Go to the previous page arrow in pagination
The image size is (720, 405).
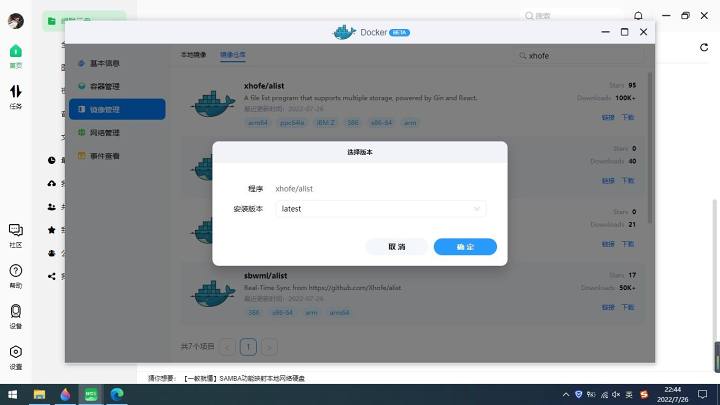(x=228, y=347)
